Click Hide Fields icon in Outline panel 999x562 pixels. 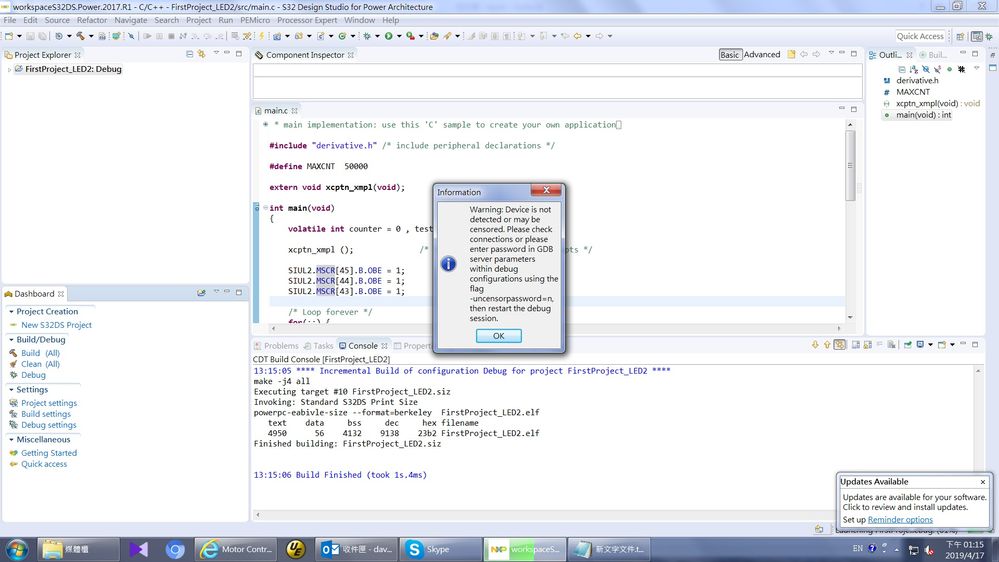pyautogui.click(x=926, y=69)
